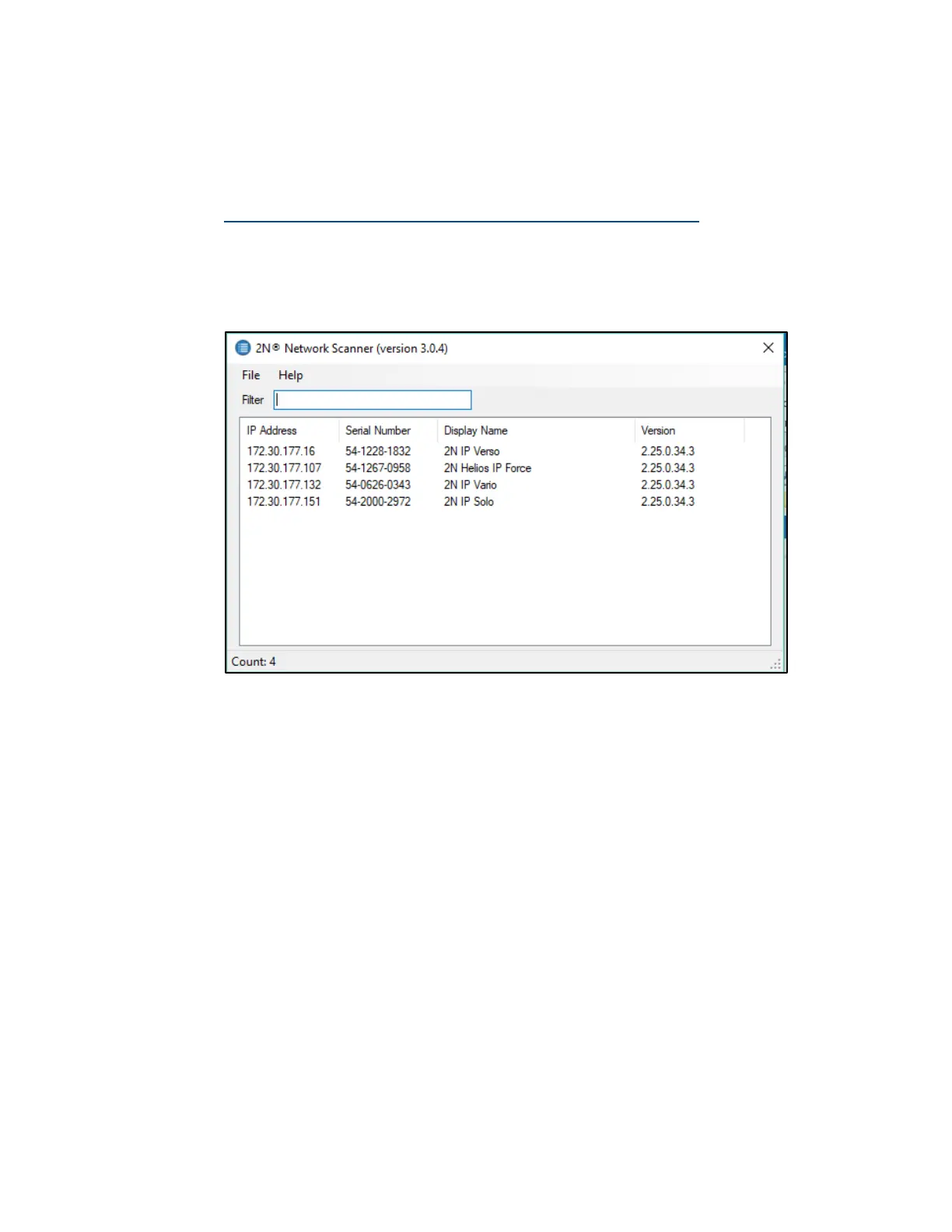Sort by IP Address column header
Viewport: 952px width, 1232px height.
[x=289, y=430]
